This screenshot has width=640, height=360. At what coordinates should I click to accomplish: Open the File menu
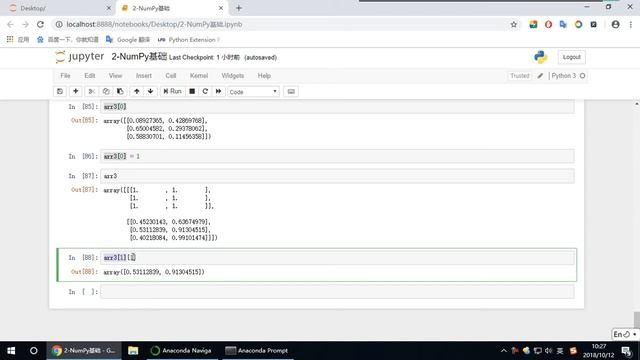click(x=65, y=76)
